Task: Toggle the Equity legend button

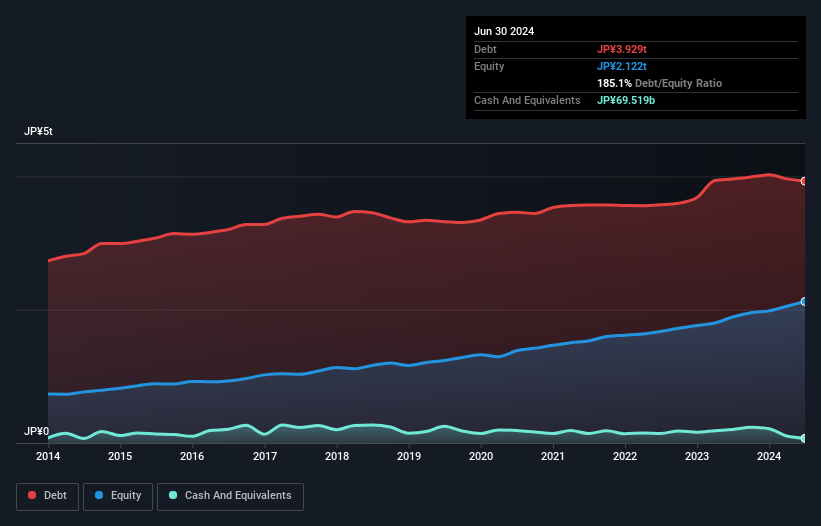Action: (118, 496)
